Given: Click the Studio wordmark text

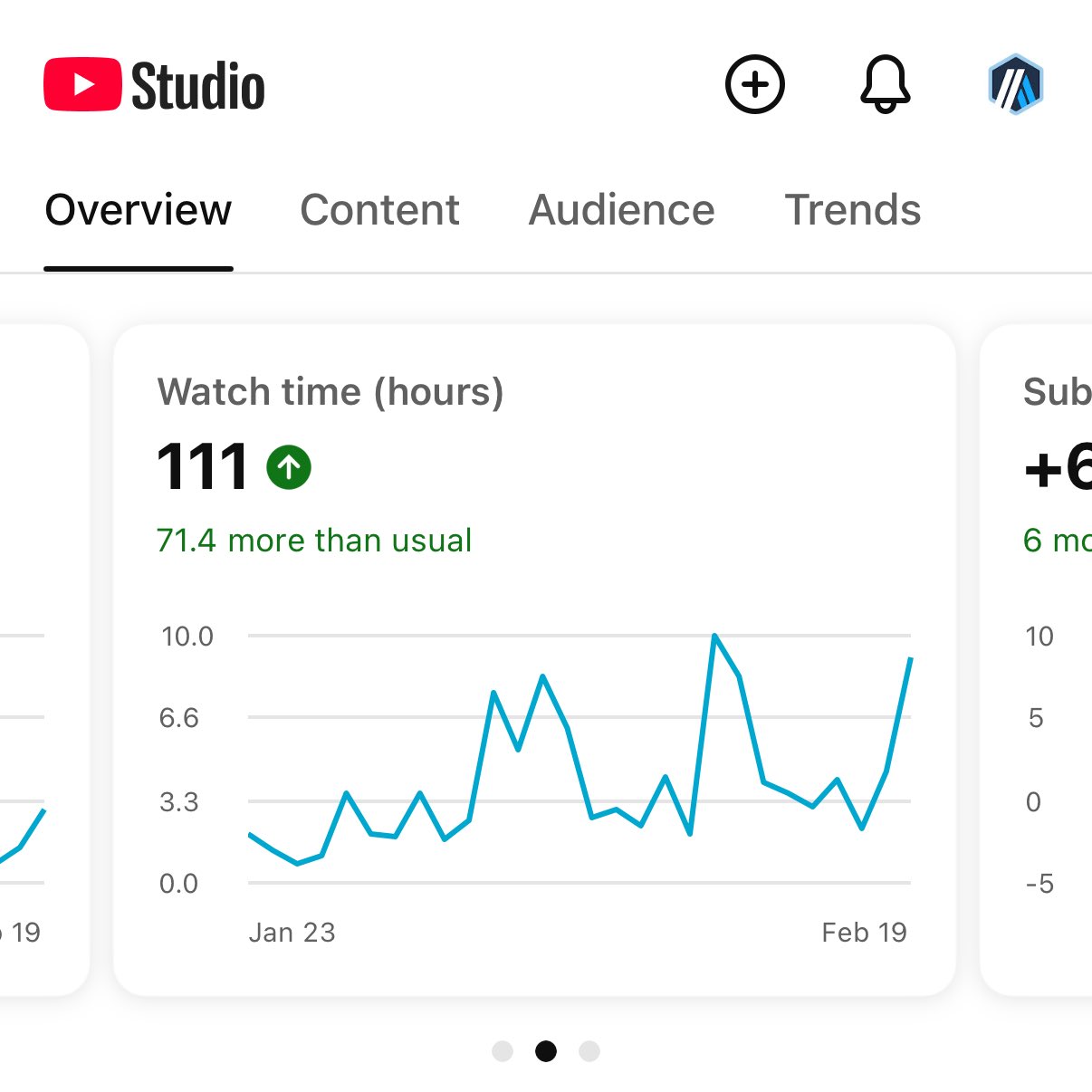Looking at the screenshot, I should point(198,86).
